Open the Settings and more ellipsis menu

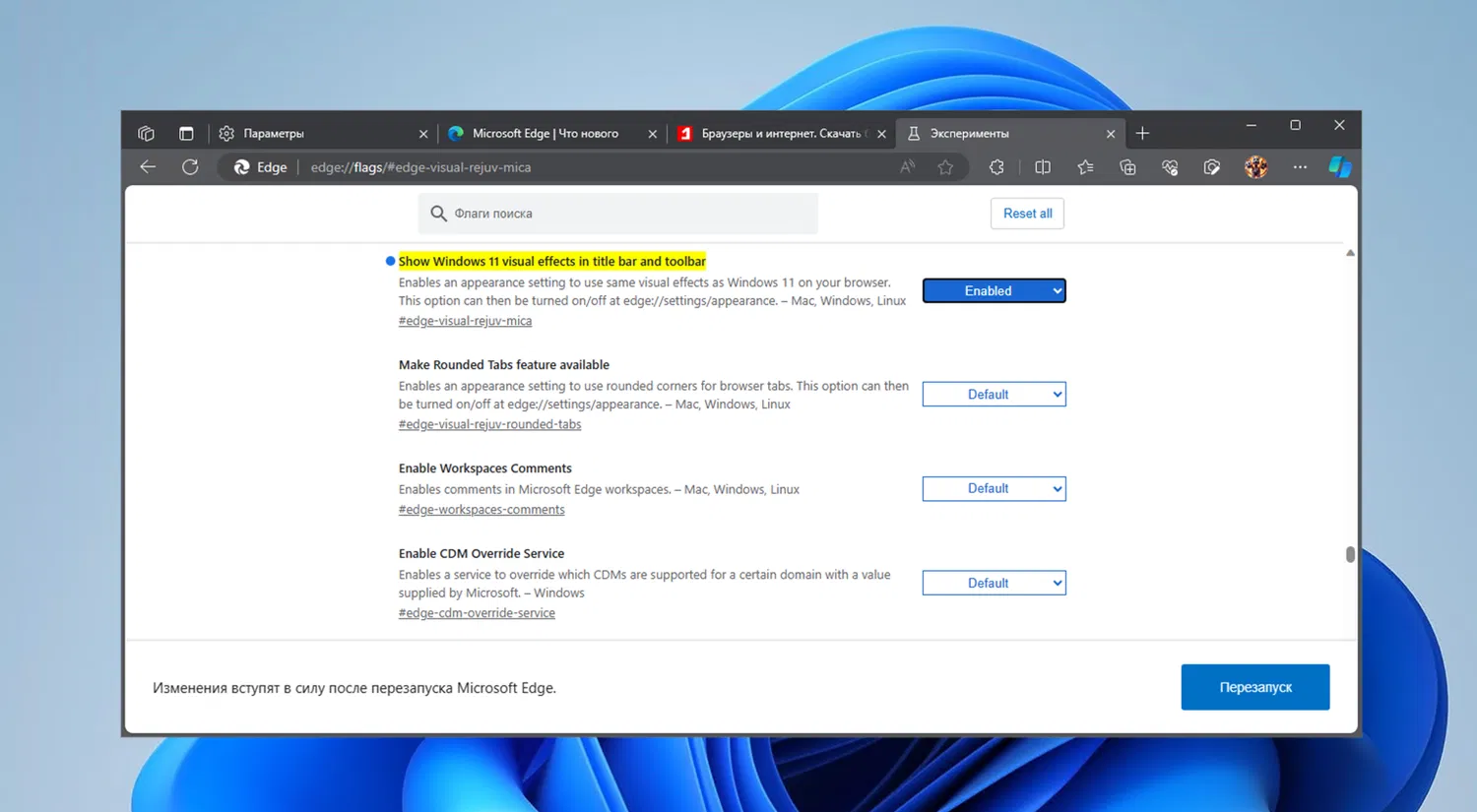point(1300,167)
